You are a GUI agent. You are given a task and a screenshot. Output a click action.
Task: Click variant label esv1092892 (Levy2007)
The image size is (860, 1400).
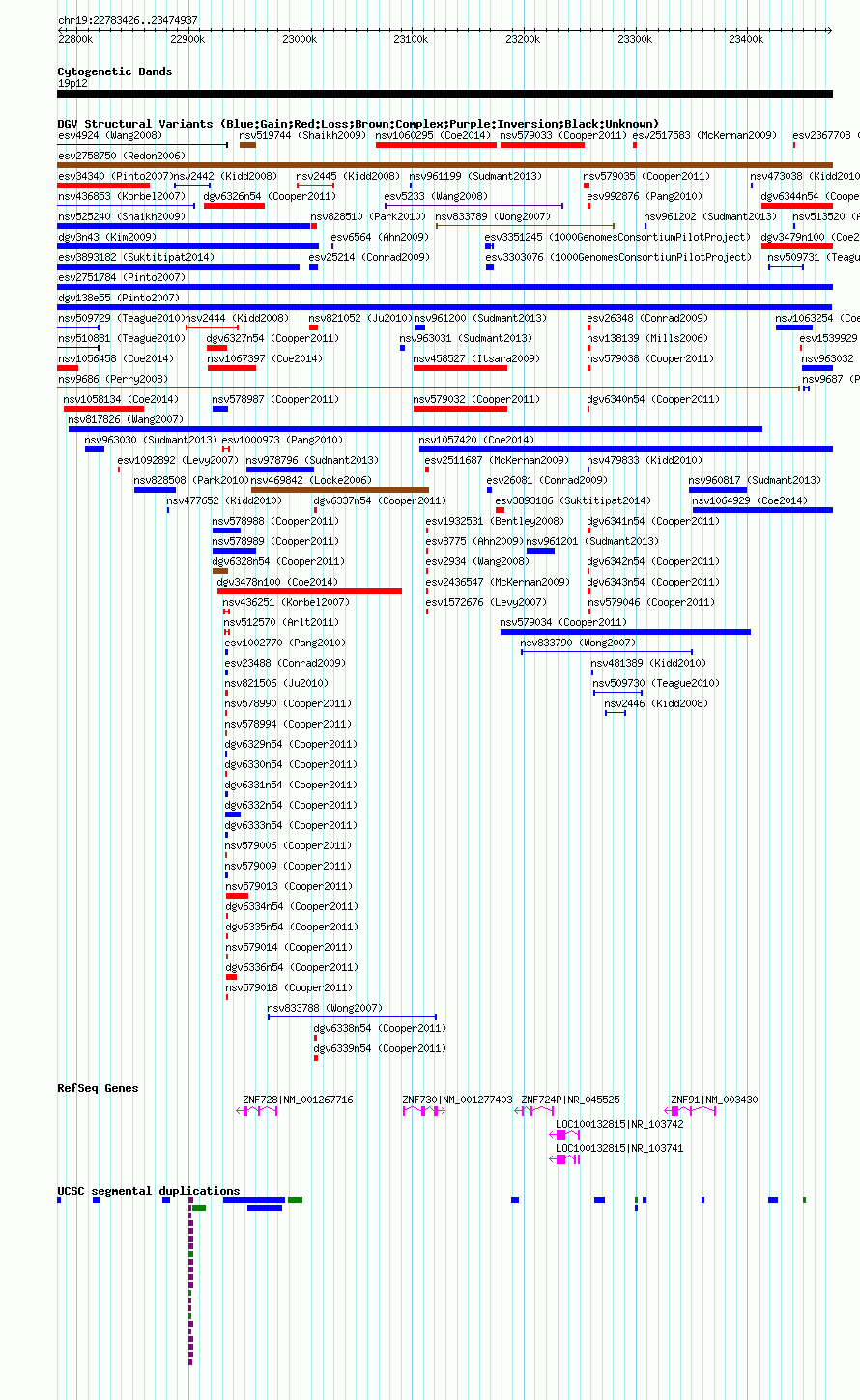pyautogui.click(x=178, y=460)
